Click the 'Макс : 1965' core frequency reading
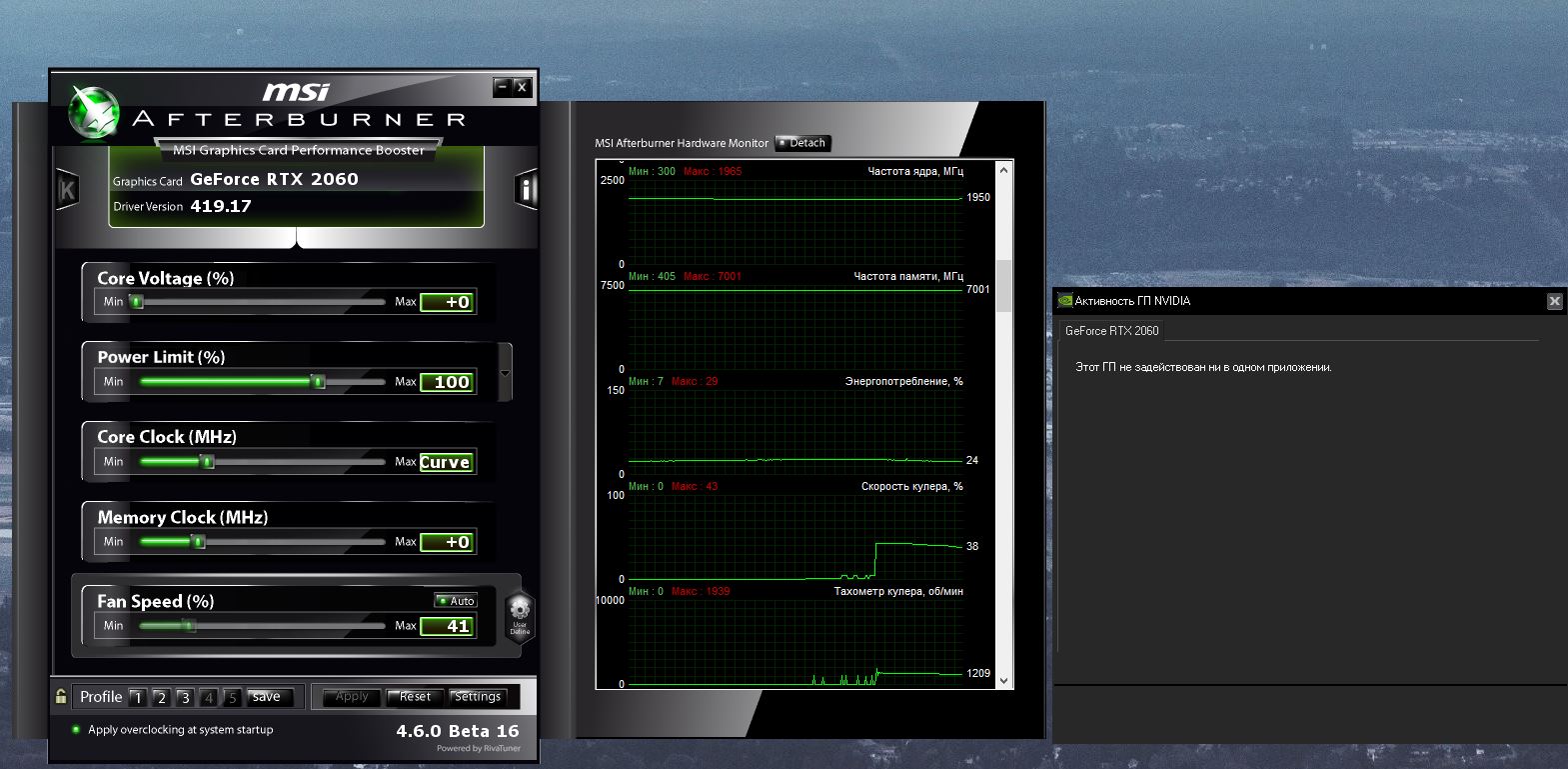This screenshot has height=769, width=1568. click(713, 171)
